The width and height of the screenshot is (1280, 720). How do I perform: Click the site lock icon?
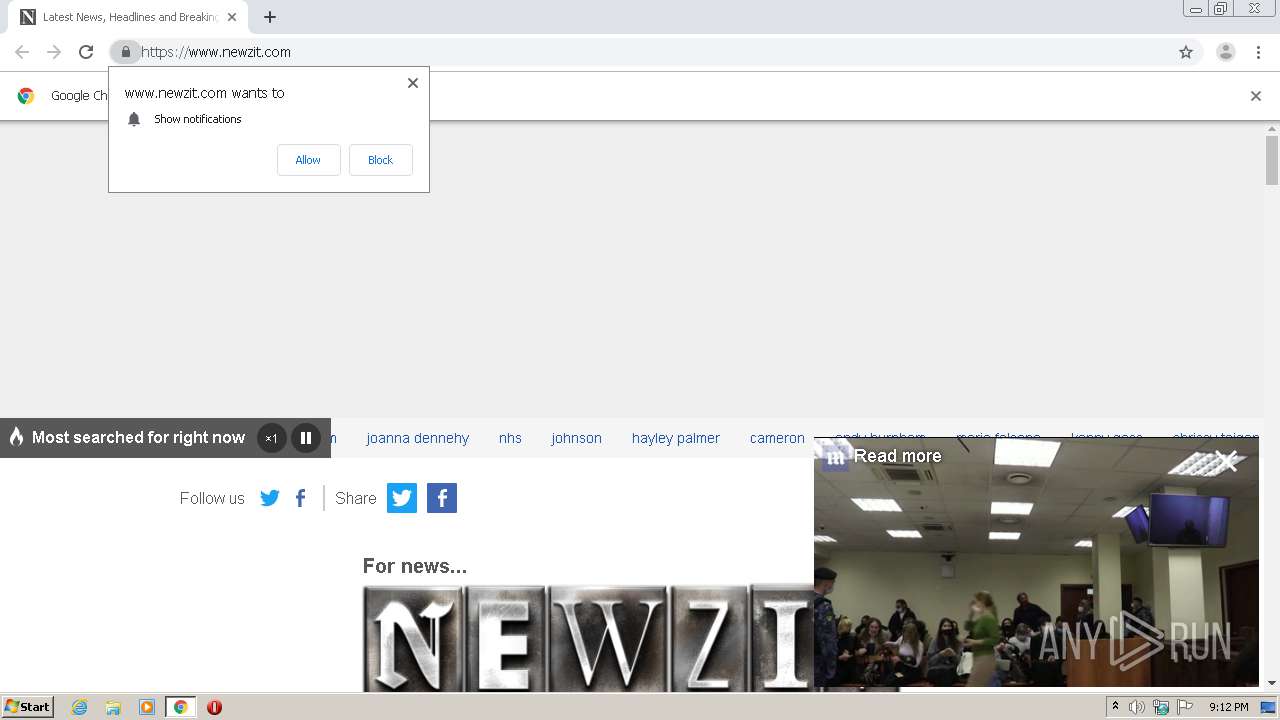125,52
